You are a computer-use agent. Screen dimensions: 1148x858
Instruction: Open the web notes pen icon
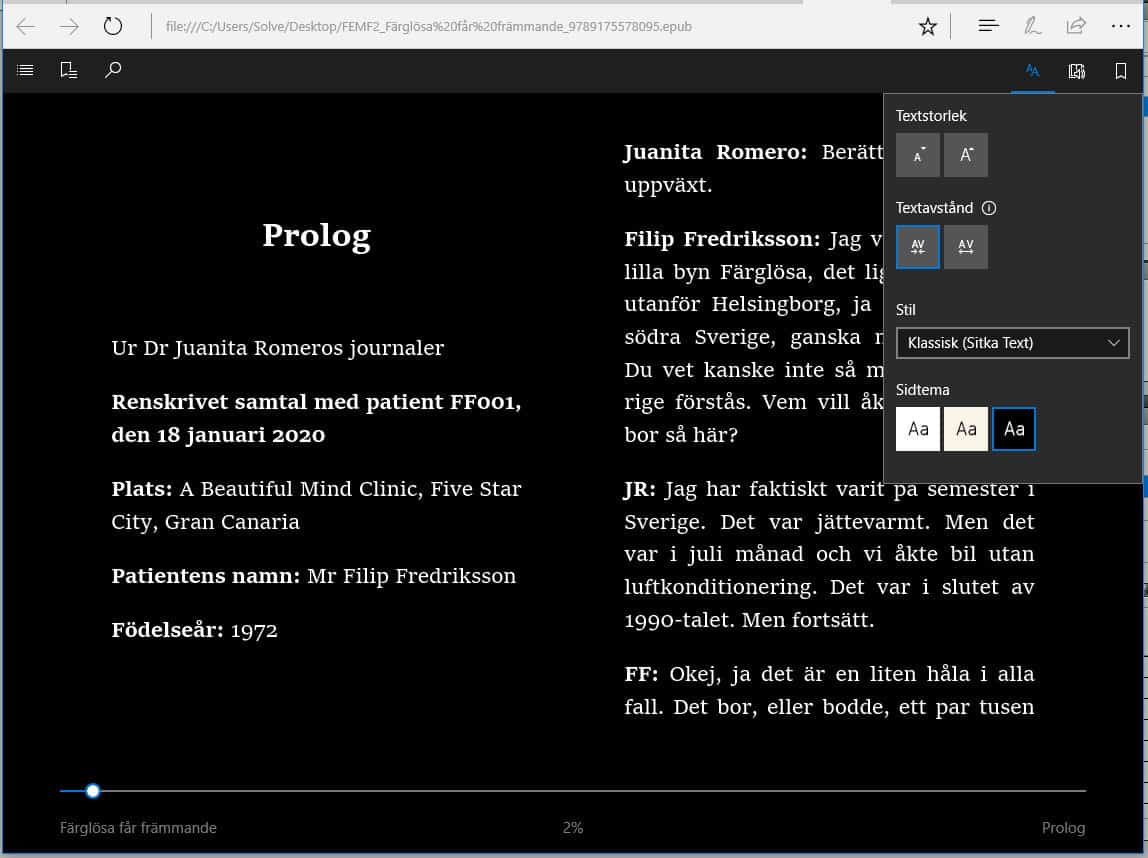click(x=1032, y=26)
